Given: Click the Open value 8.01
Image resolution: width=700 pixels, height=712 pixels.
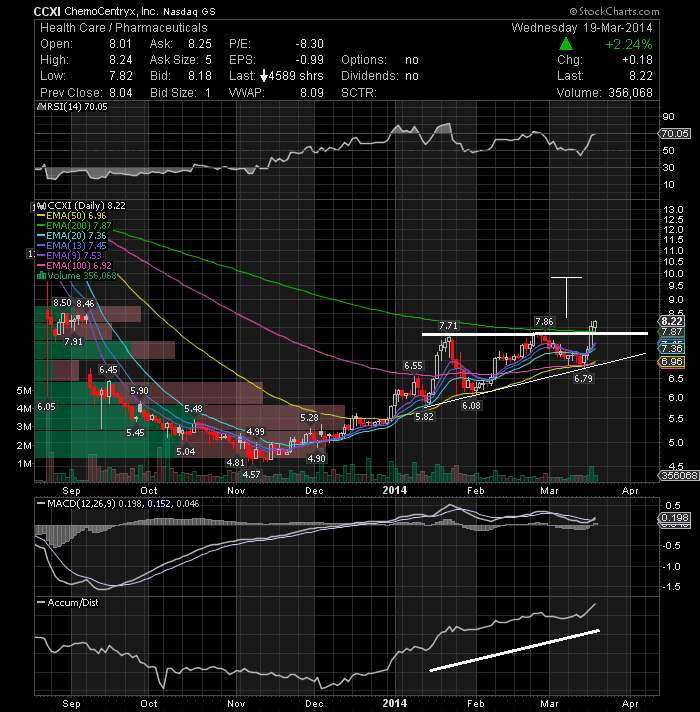Looking at the screenshot, I should pyautogui.click(x=120, y=44).
